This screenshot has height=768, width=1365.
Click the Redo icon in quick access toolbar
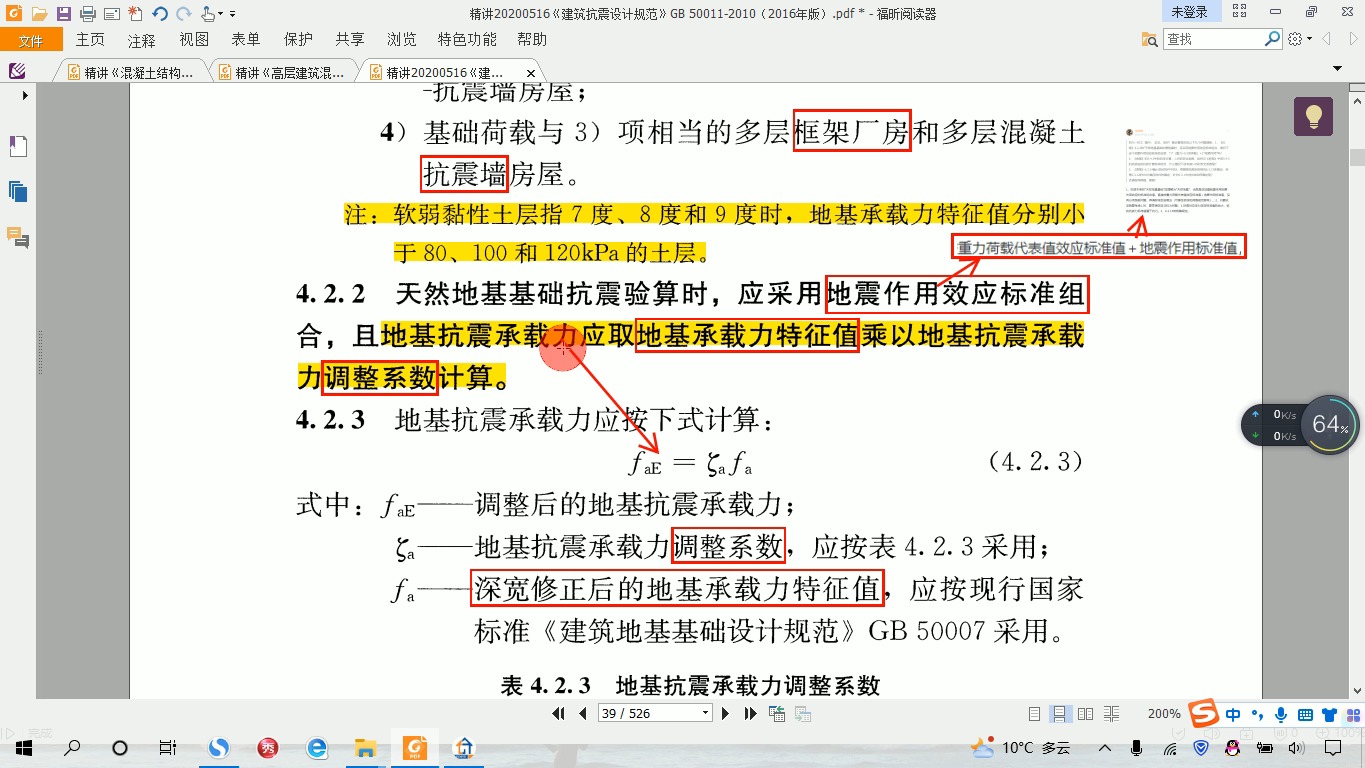tap(183, 13)
